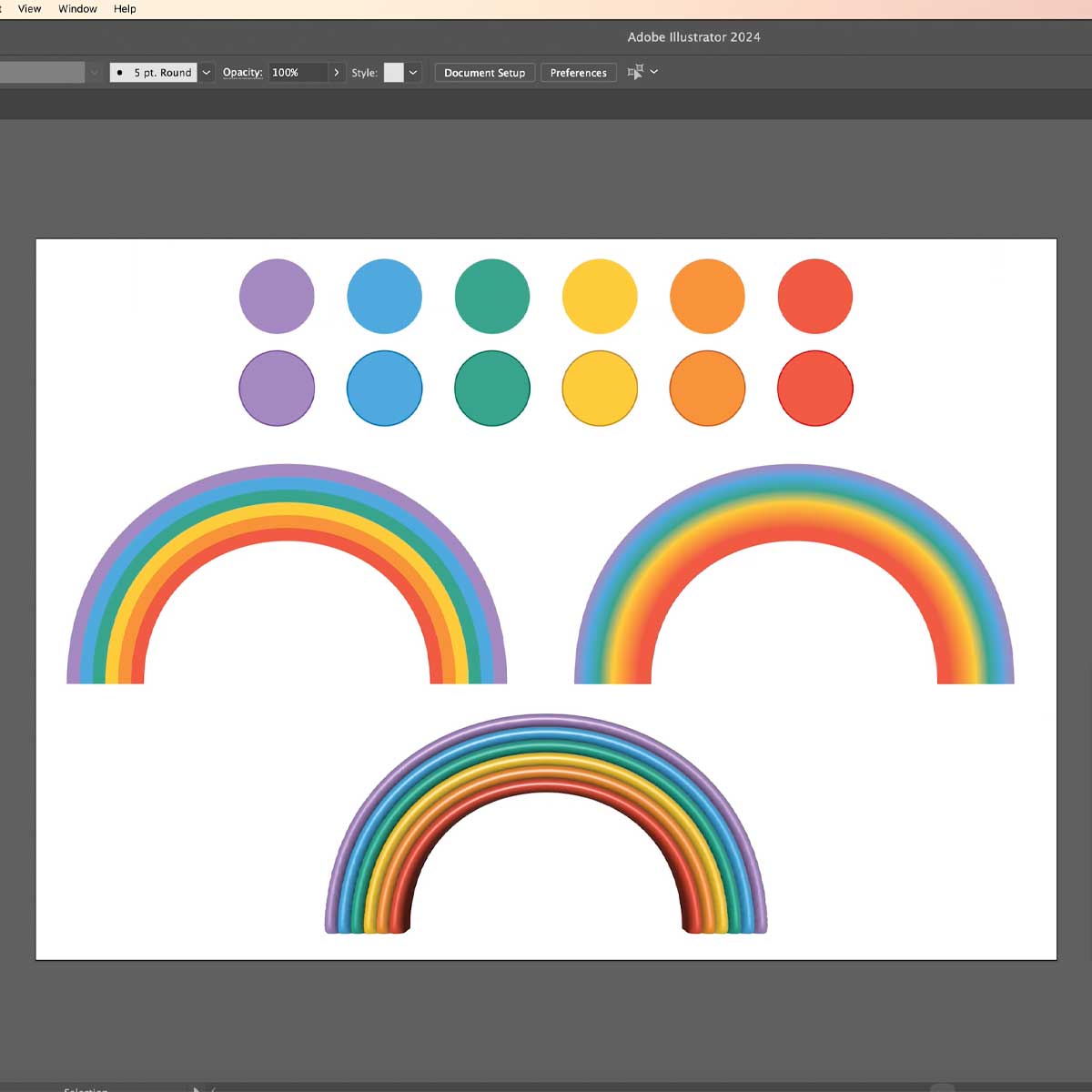Click the align-to-selection icon beside Preferences
1092x1092 pixels.
(635, 72)
